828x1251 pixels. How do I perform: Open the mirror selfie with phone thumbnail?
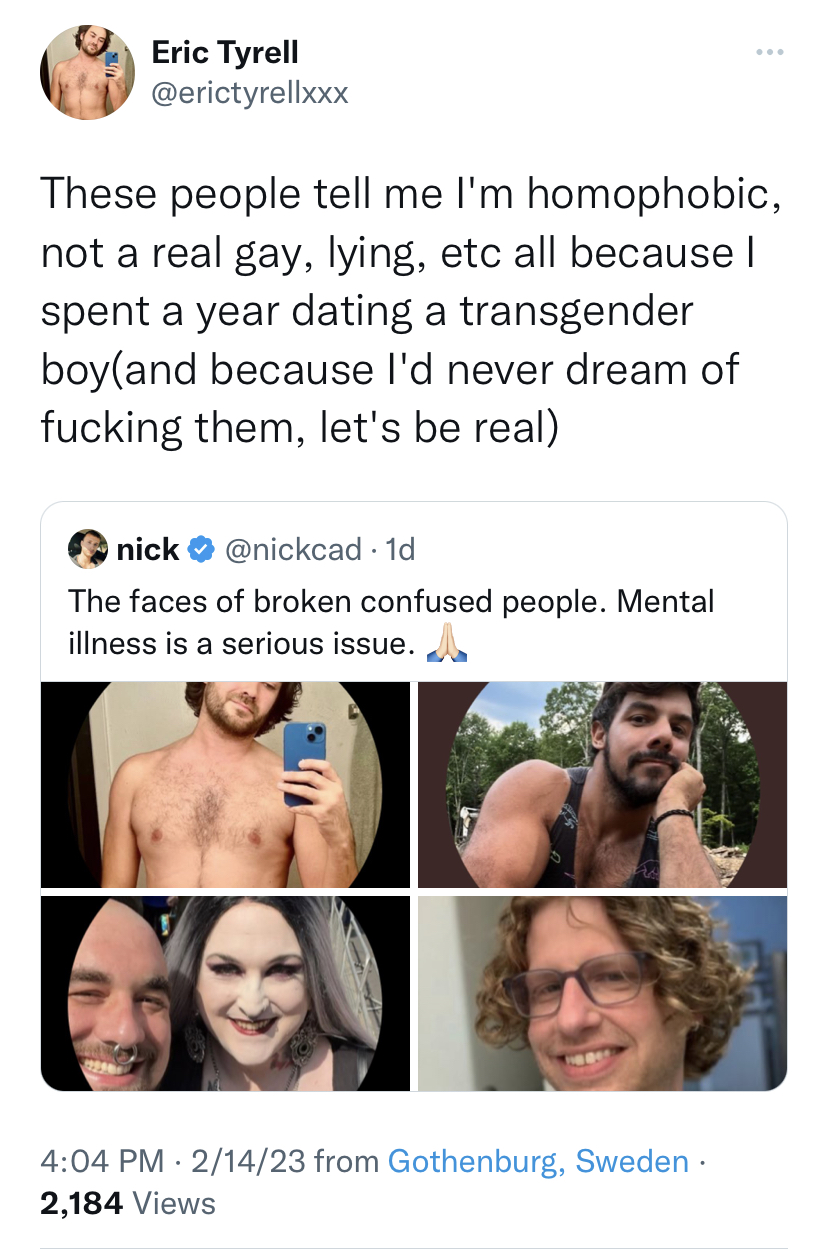(225, 784)
